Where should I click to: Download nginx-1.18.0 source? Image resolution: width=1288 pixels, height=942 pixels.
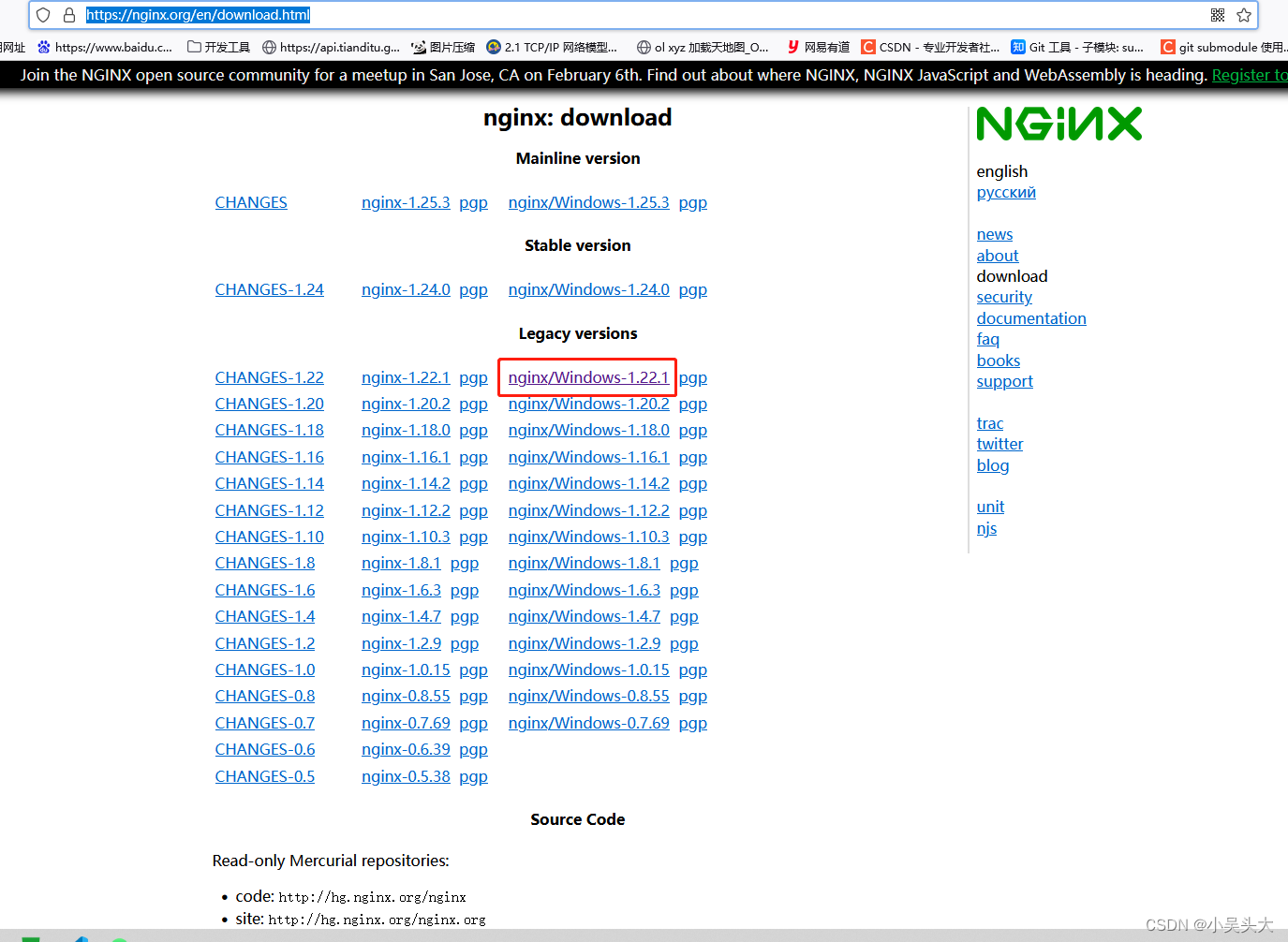point(406,430)
